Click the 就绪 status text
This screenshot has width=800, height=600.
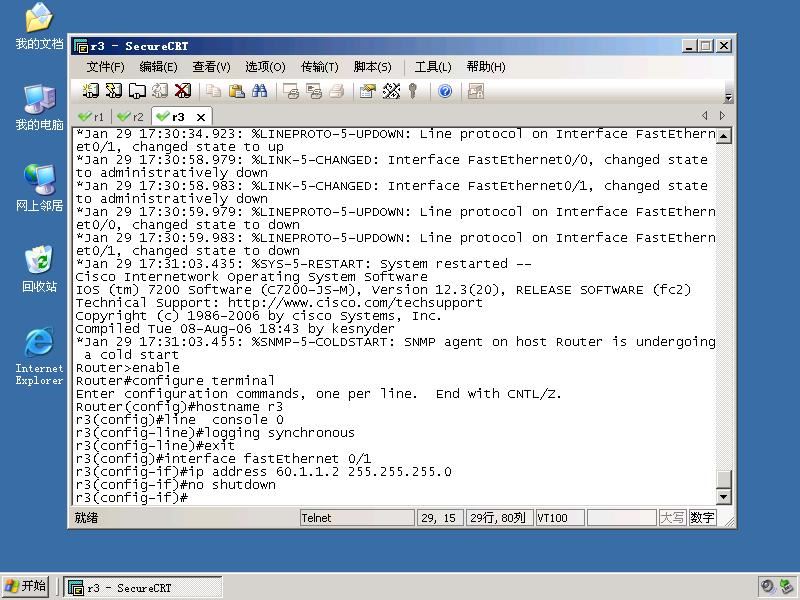pyautogui.click(x=86, y=518)
